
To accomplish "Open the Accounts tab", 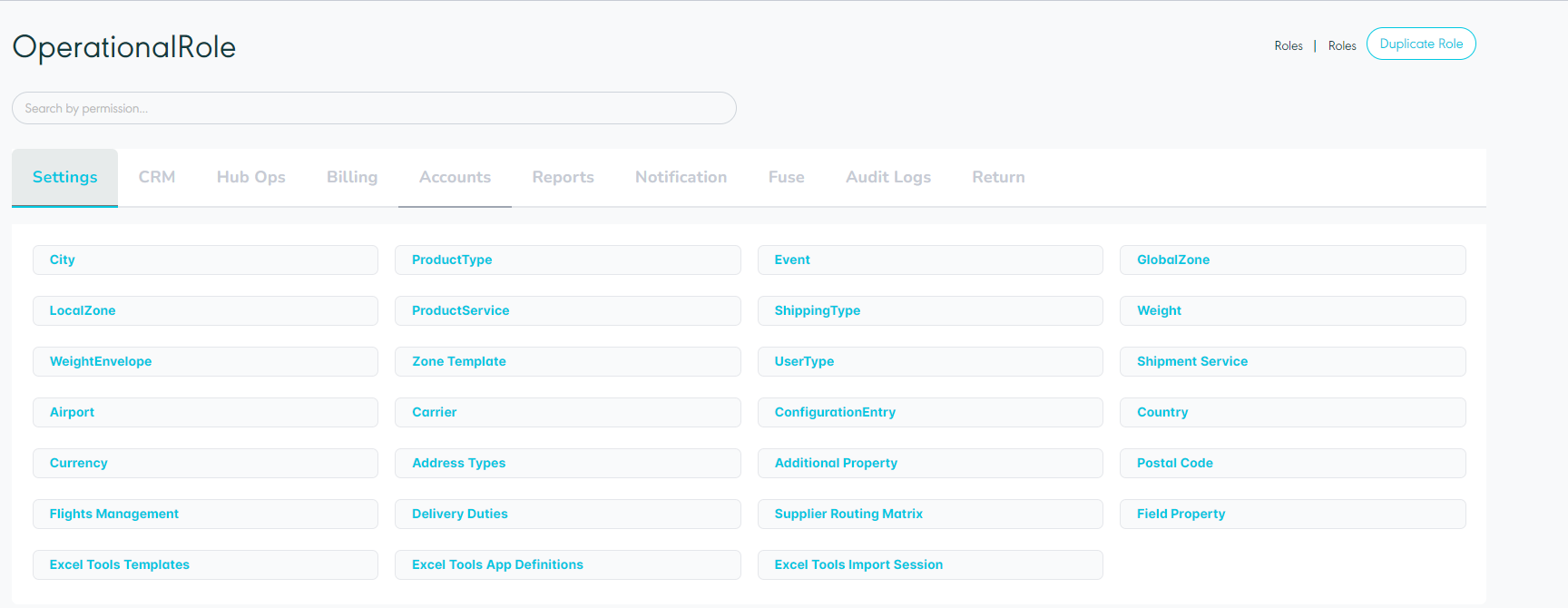I will [455, 178].
